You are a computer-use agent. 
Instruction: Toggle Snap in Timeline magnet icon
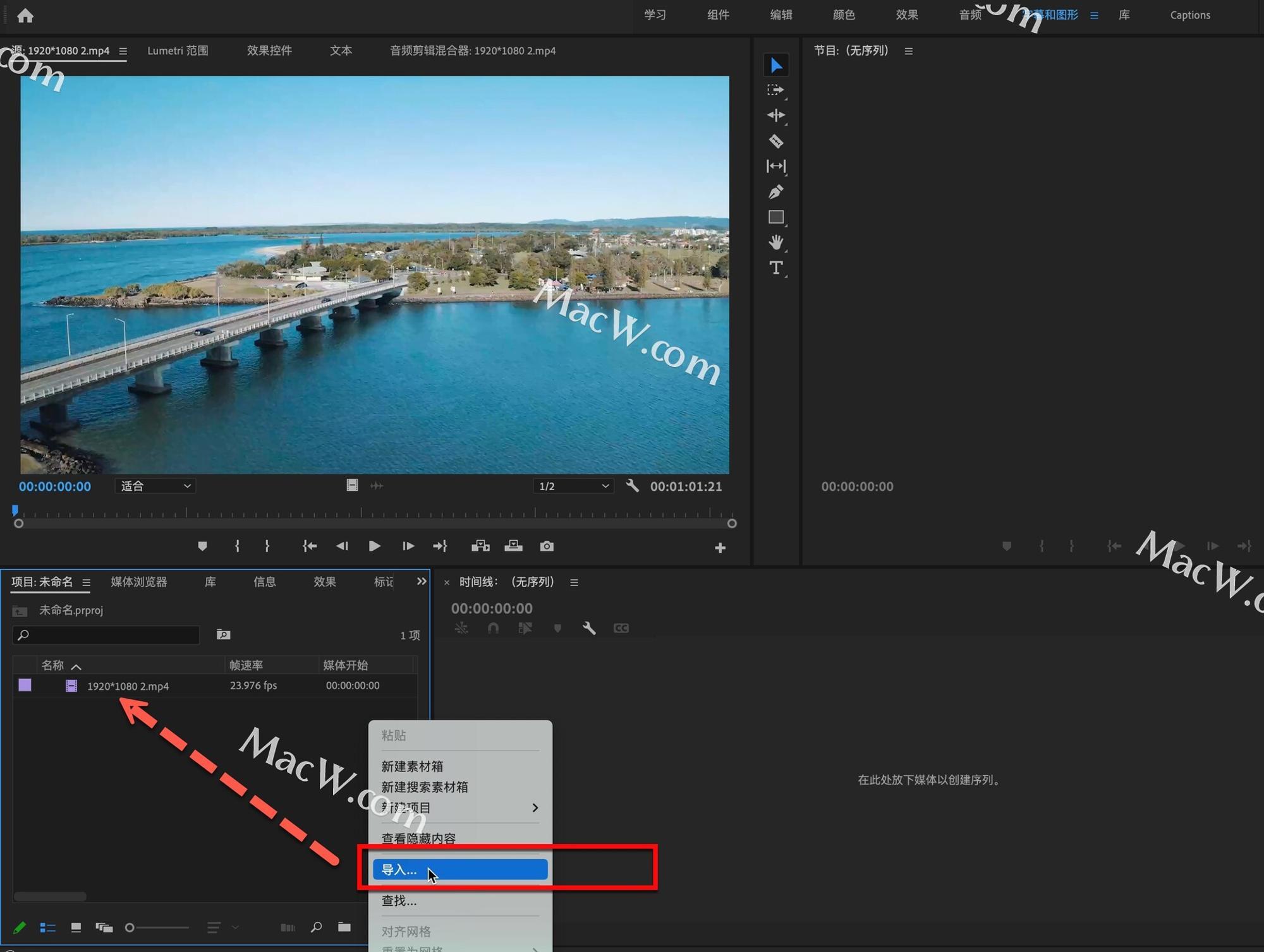(493, 628)
